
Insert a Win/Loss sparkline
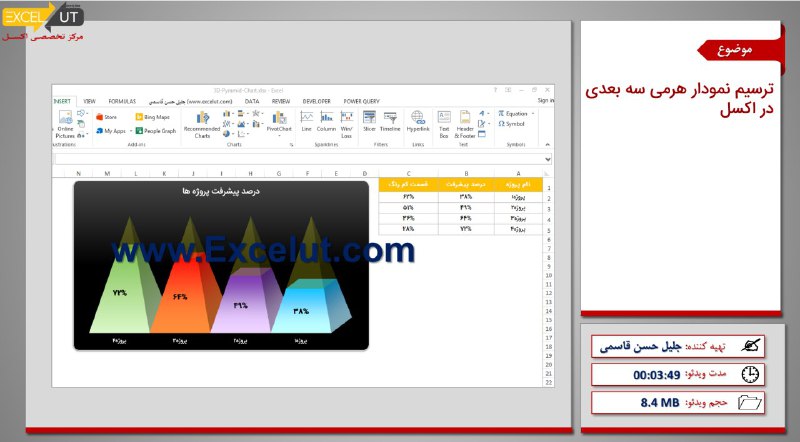346,125
